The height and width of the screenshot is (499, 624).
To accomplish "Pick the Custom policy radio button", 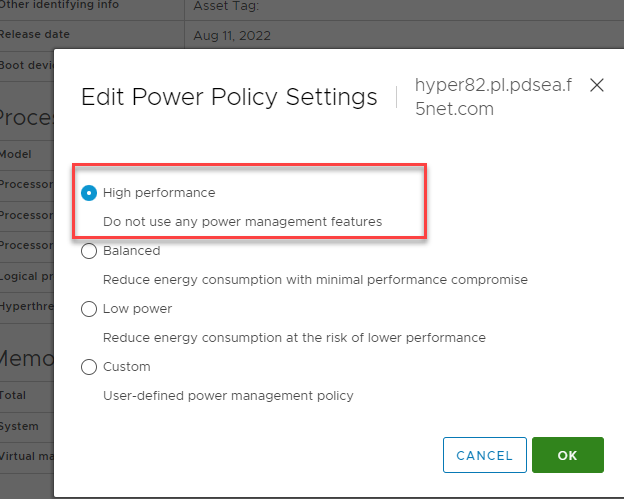I will click(89, 367).
